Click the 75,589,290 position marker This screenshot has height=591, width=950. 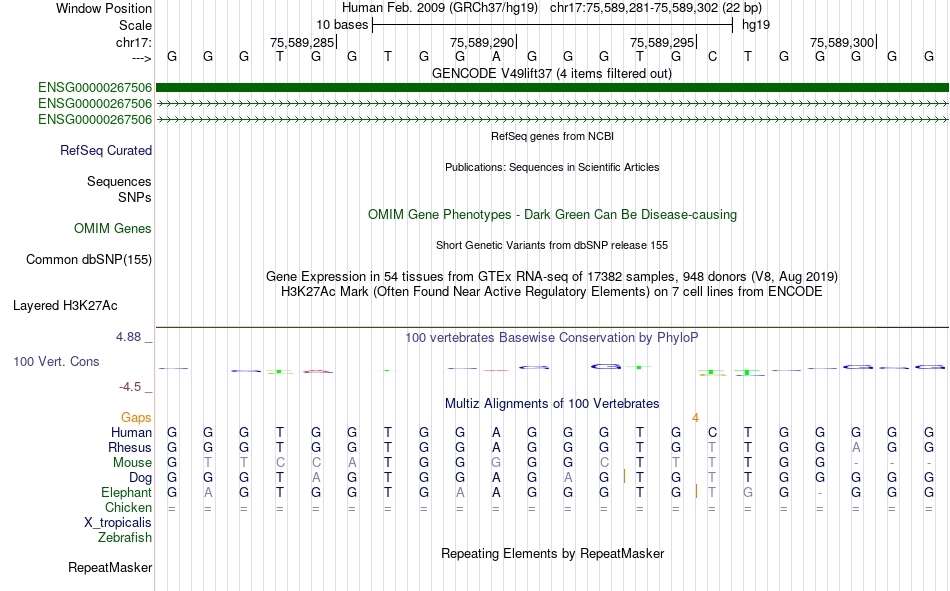click(x=482, y=42)
